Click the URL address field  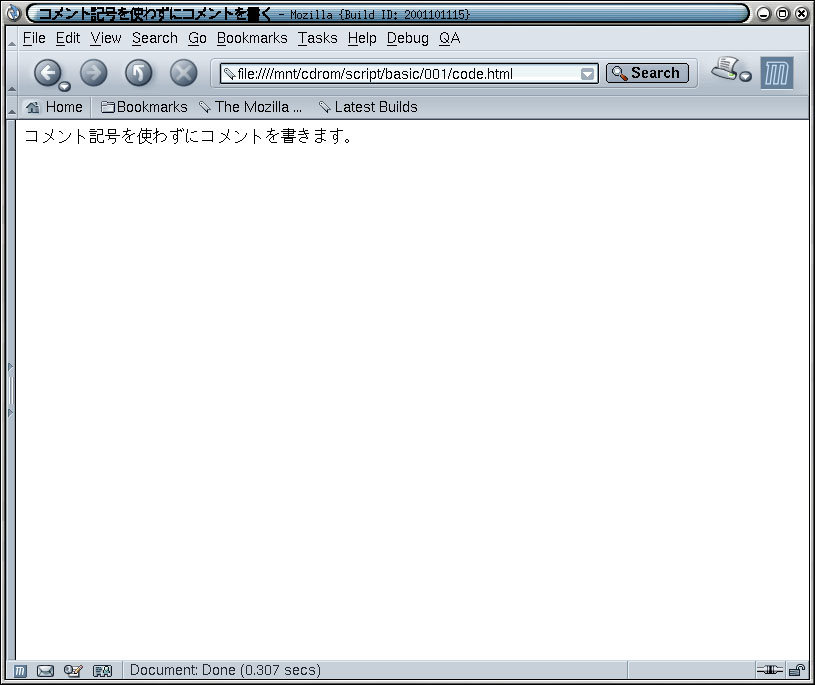(408, 74)
